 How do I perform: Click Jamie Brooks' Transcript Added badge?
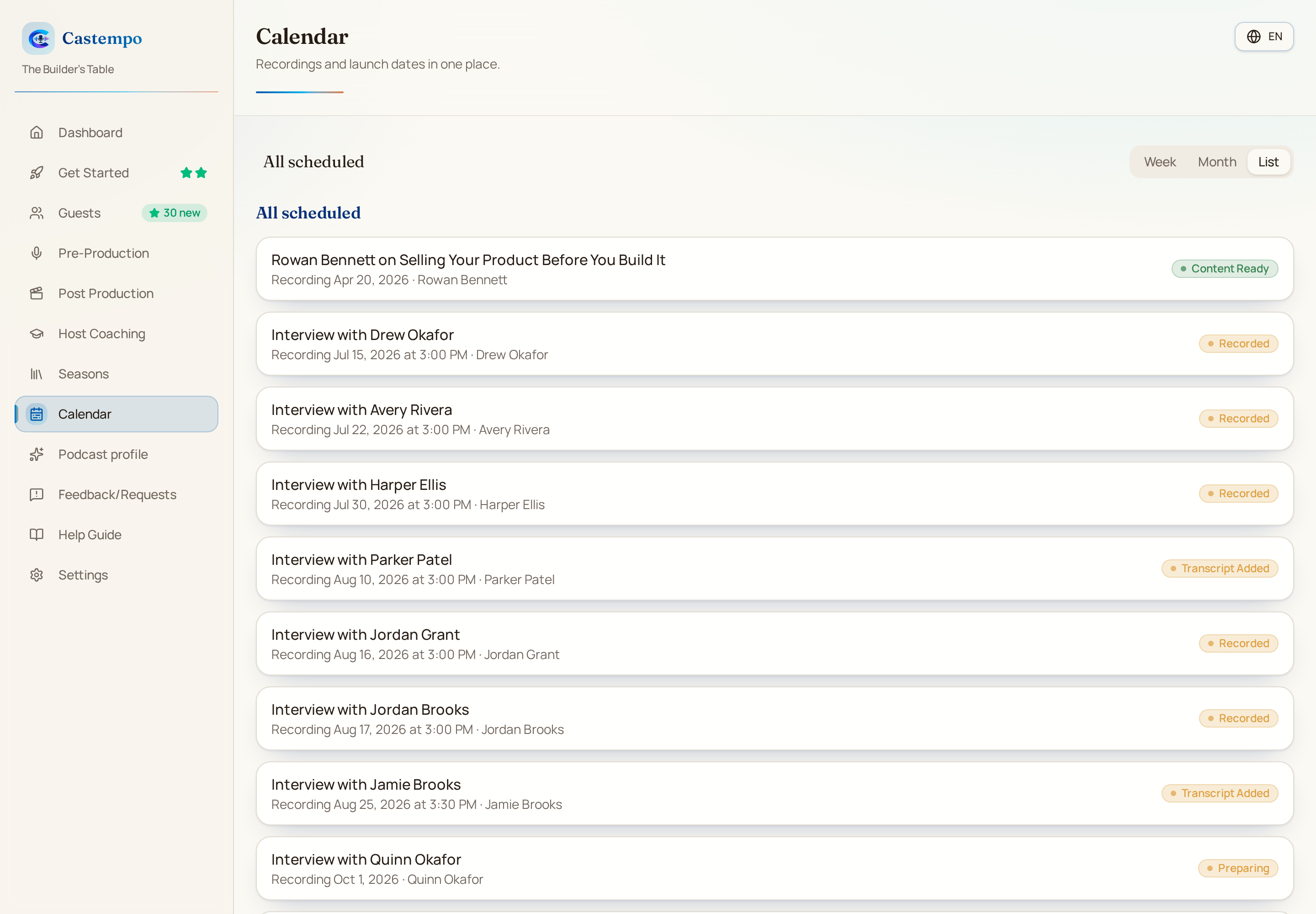click(1219, 793)
